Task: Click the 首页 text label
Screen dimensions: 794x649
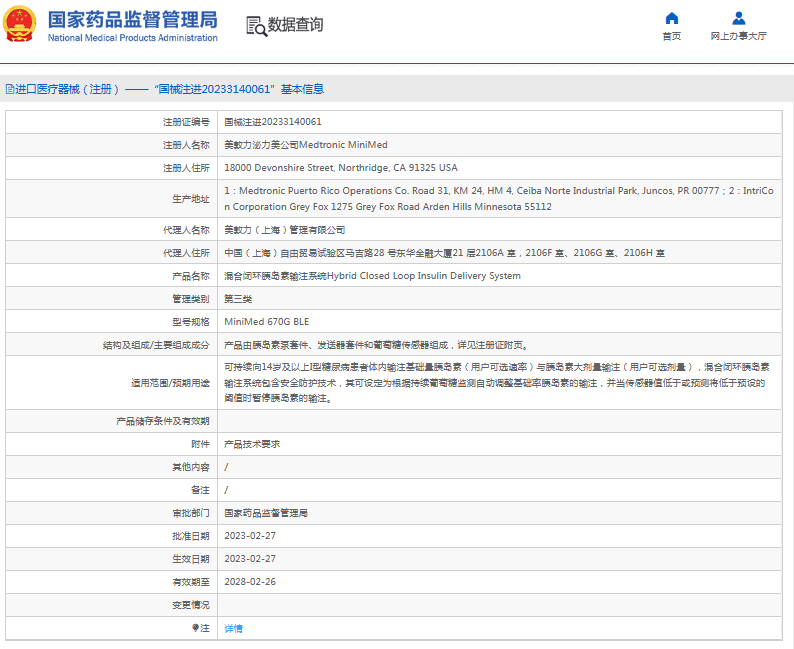Action: tap(671, 36)
